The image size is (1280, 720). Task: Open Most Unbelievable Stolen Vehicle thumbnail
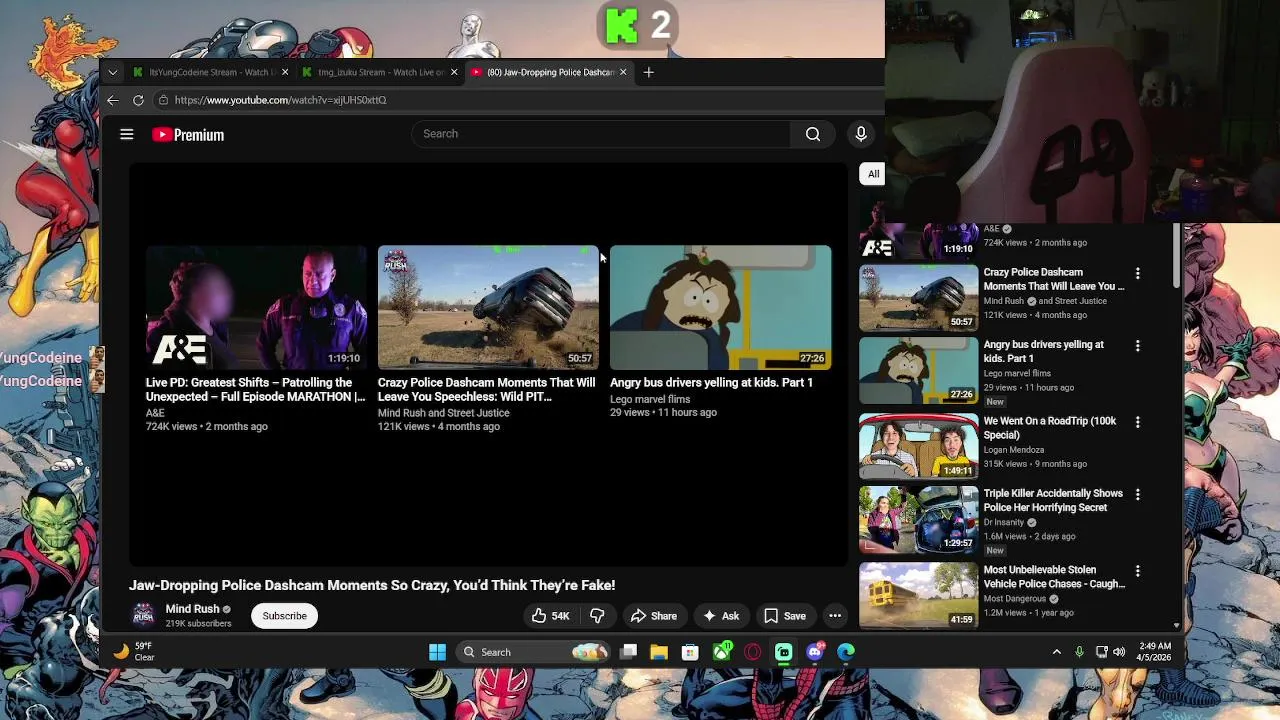click(x=919, y=595)
